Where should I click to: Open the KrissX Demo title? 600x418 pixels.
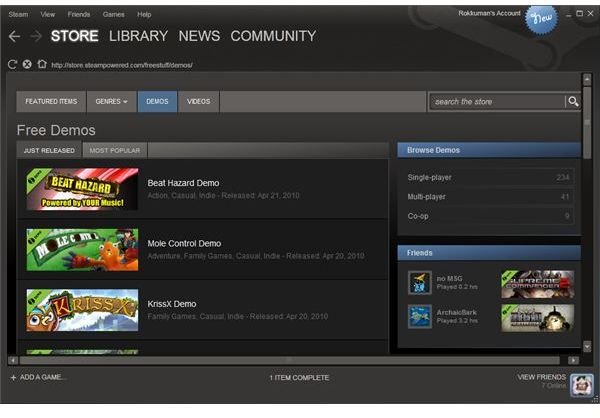[172, 304]
